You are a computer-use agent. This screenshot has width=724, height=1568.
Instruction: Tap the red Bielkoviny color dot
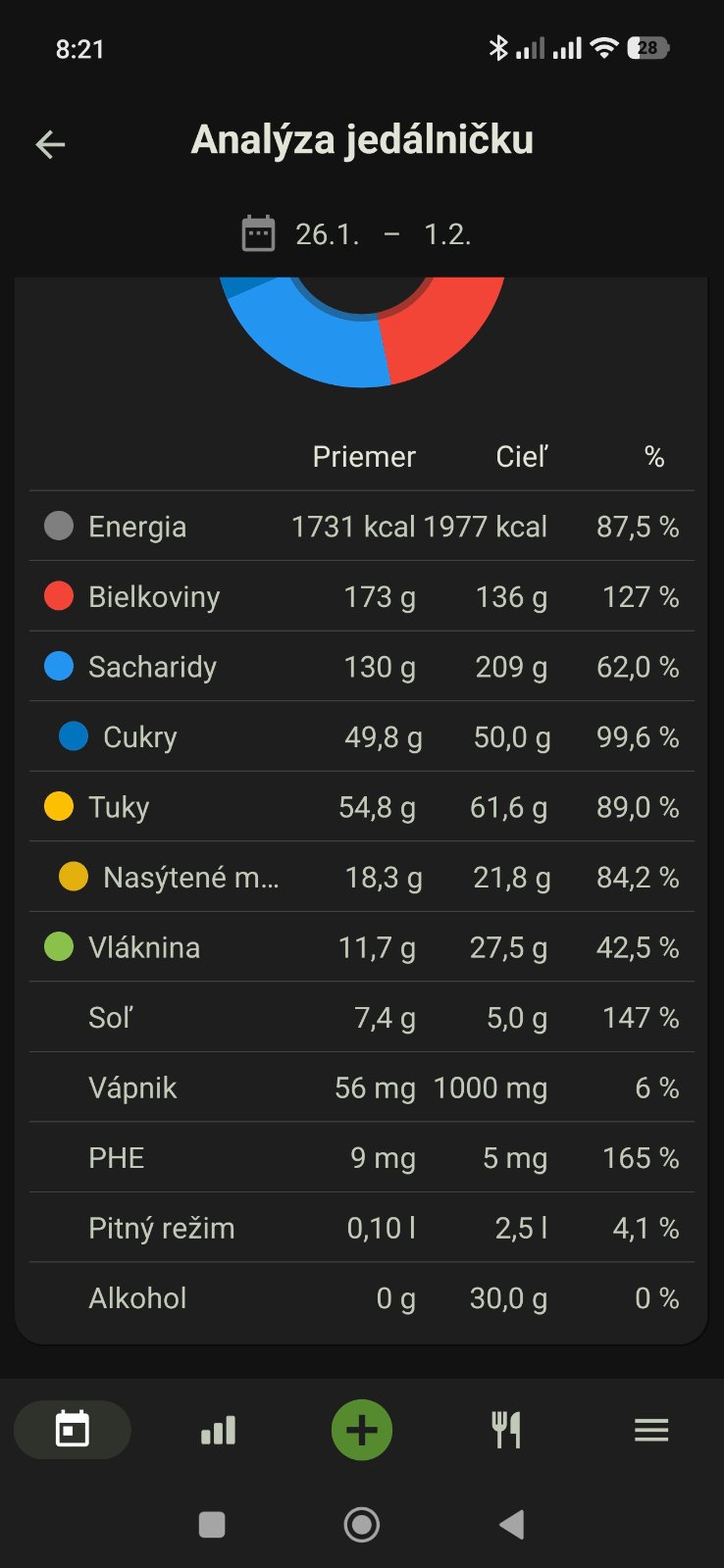(x=59, y=596)
